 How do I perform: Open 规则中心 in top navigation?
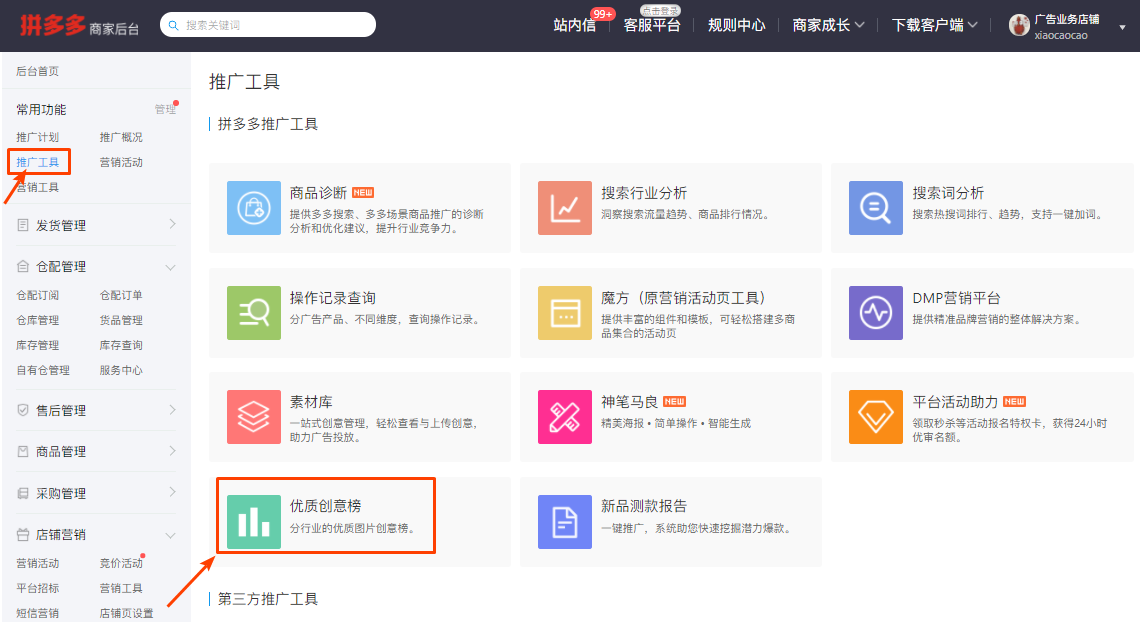(x=736, y=25)
